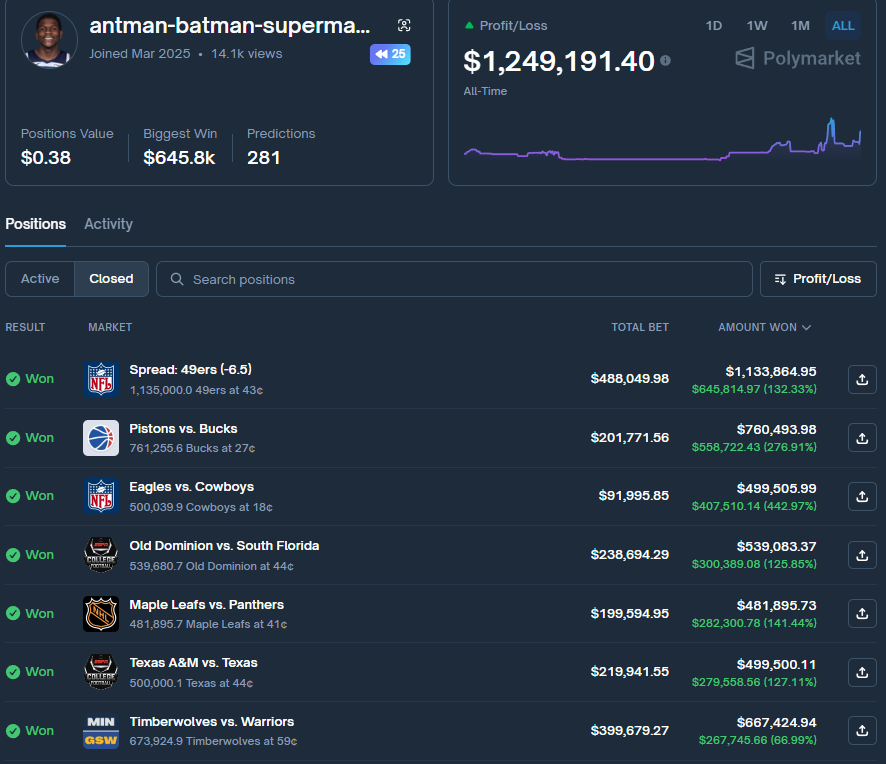Click the profit/loss line chart
This screenshot has width=886, height=764.
pyautogui.click(x=662, y=140)
